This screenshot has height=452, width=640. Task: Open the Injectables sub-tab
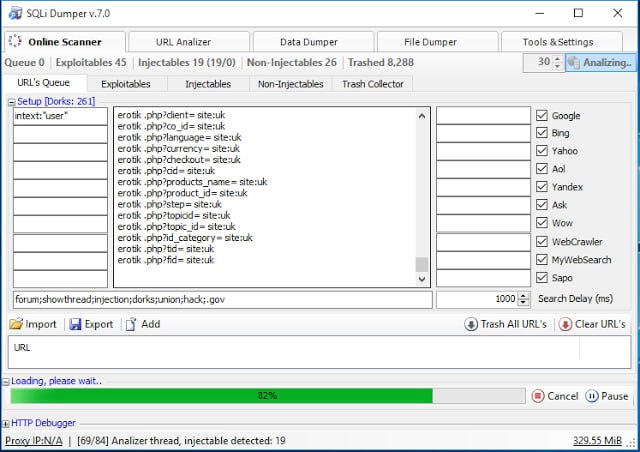tap(208, 84)
